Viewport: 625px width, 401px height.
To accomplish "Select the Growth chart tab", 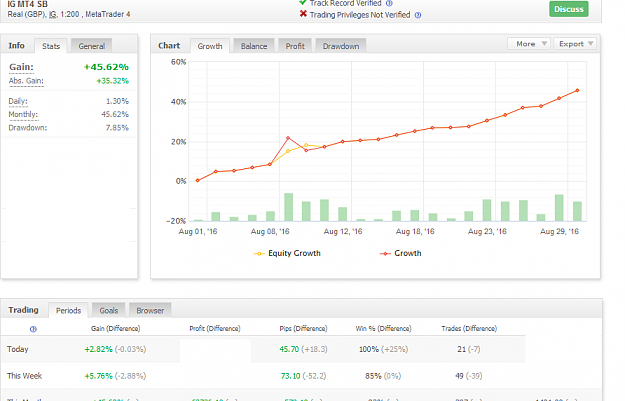I will click(210, 46).
